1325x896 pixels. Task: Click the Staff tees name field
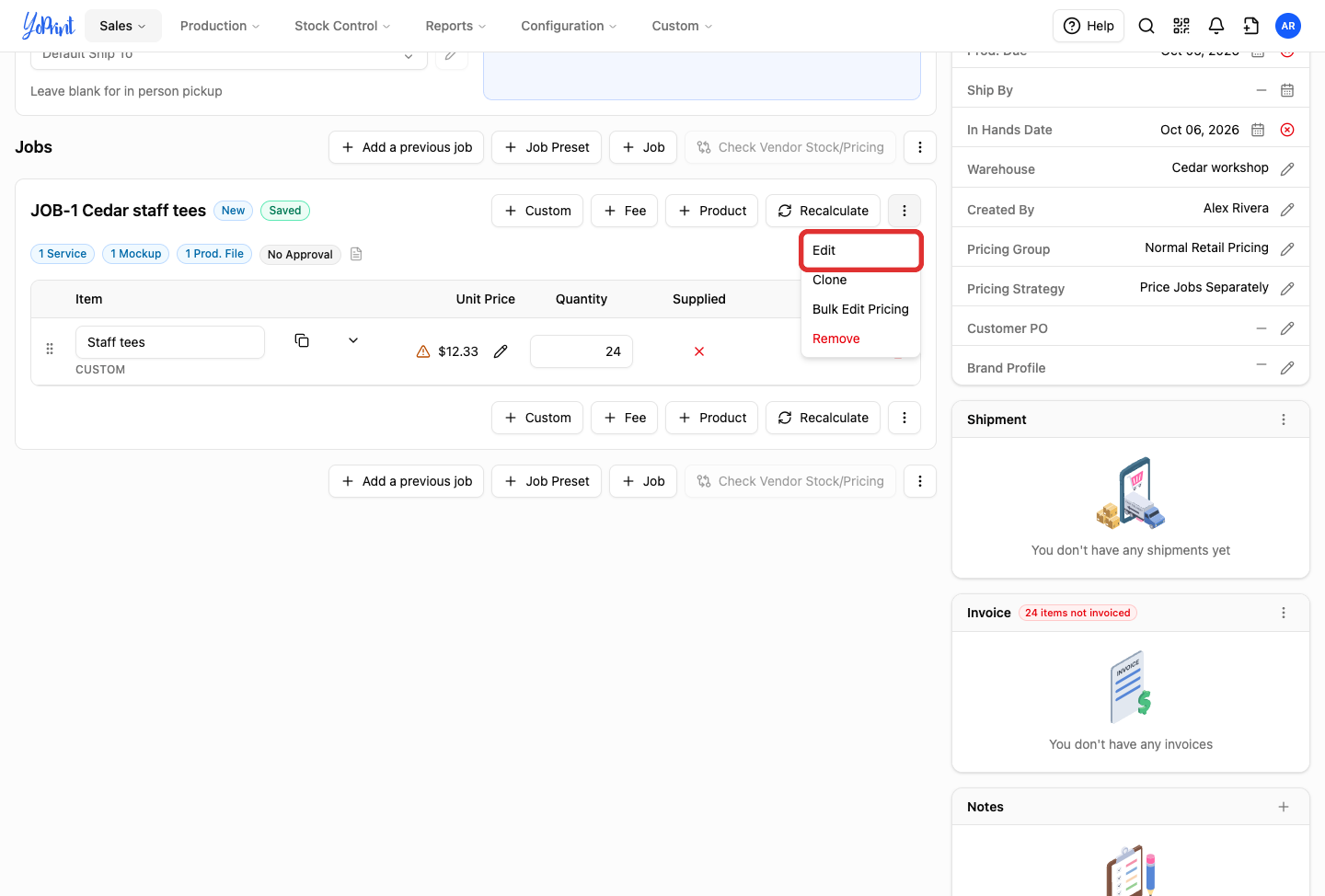point(170,342)
